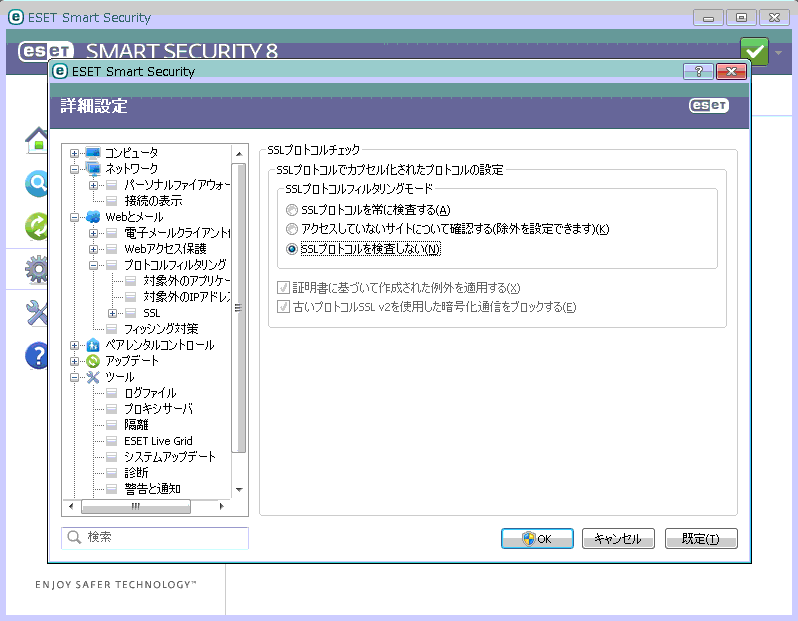Click the ペアレンタルコントロール icon
Viewport: 798px width, 621px height.
coord(93,345)
